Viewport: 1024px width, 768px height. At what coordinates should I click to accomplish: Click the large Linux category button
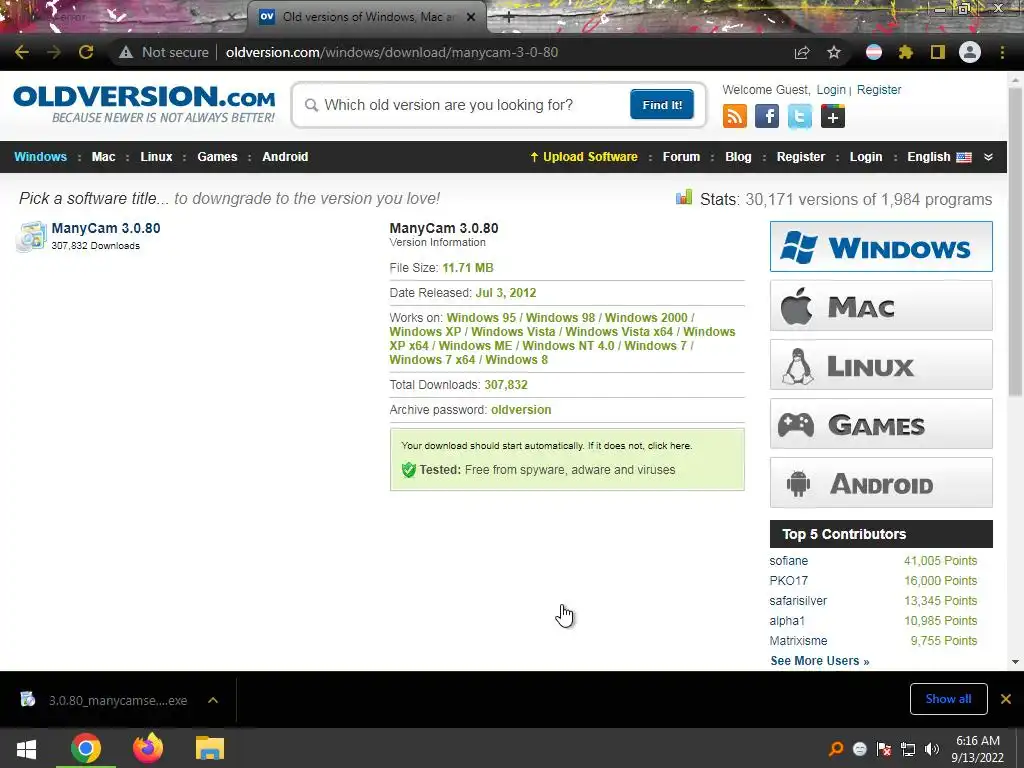881,364
